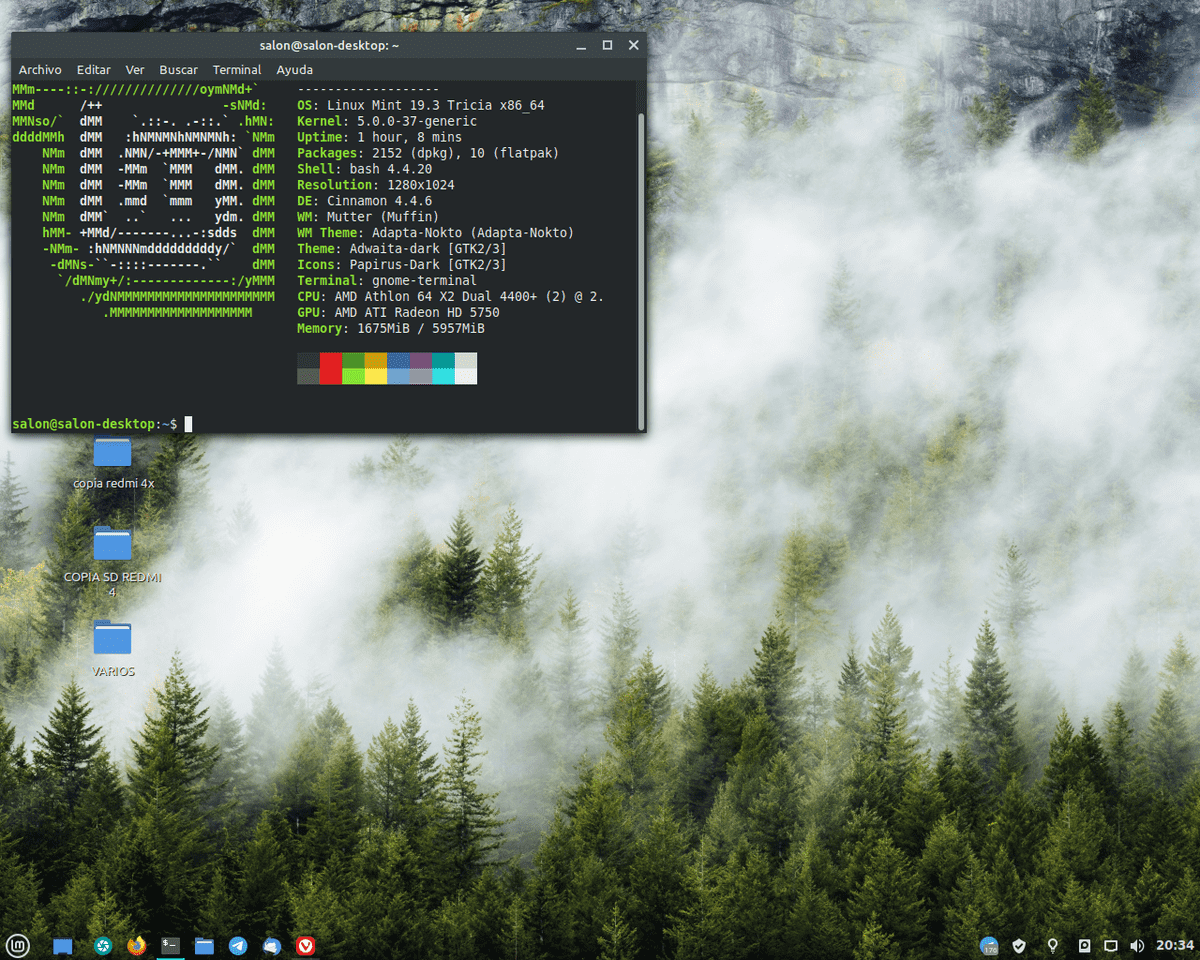Click the 'Uptime: 1 hour, 8 mins' line
Image resolution: width=1200 pixels, height=960 pixels.
click(x=380, y=137)
